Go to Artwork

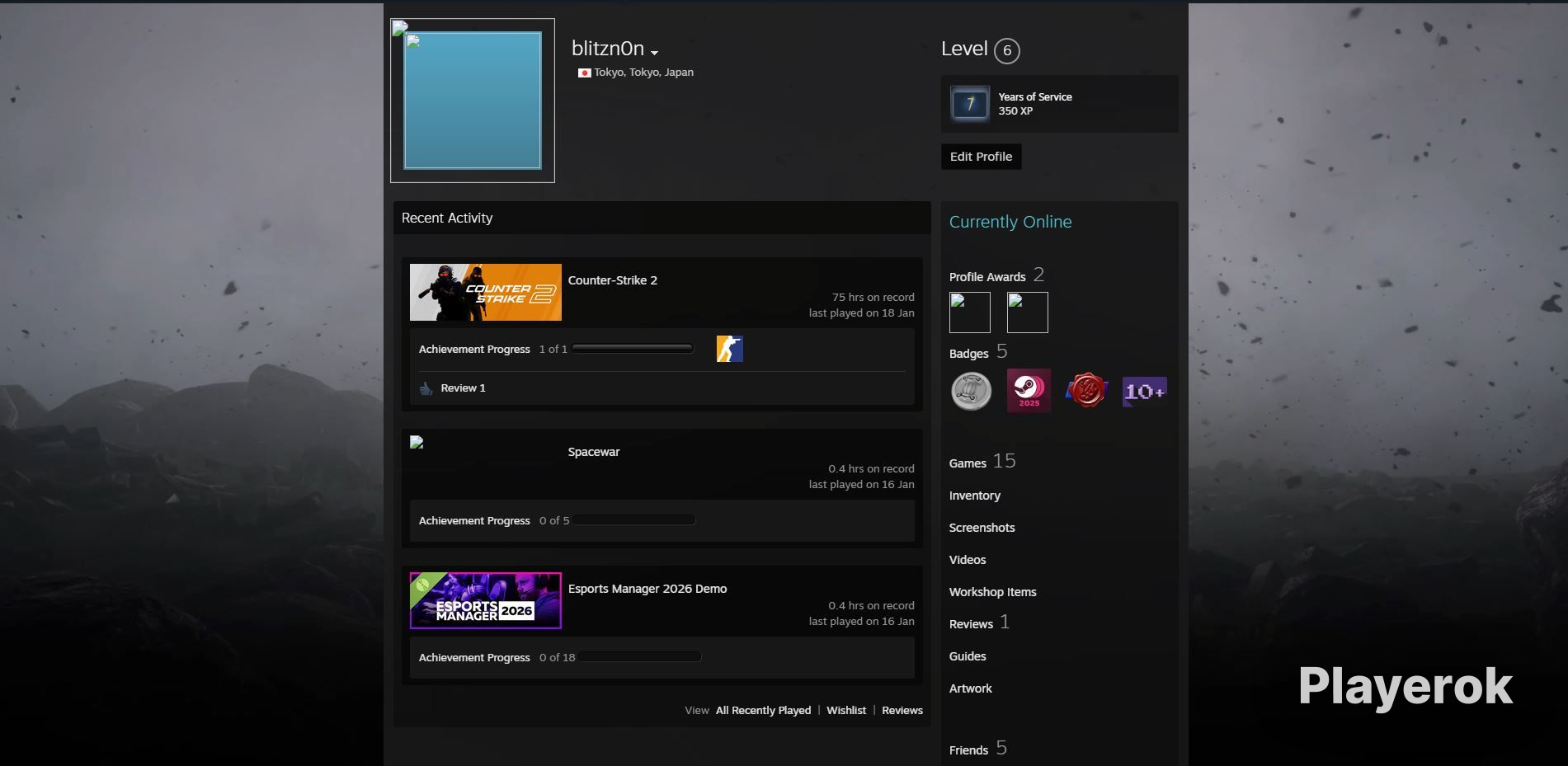pos(970,688)
